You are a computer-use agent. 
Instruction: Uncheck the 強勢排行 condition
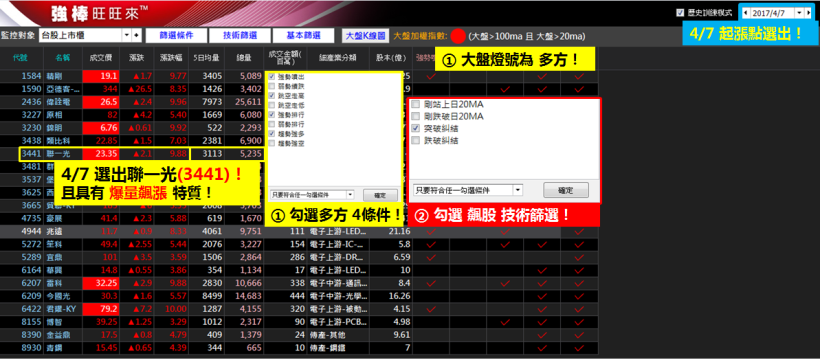[271, 115]
